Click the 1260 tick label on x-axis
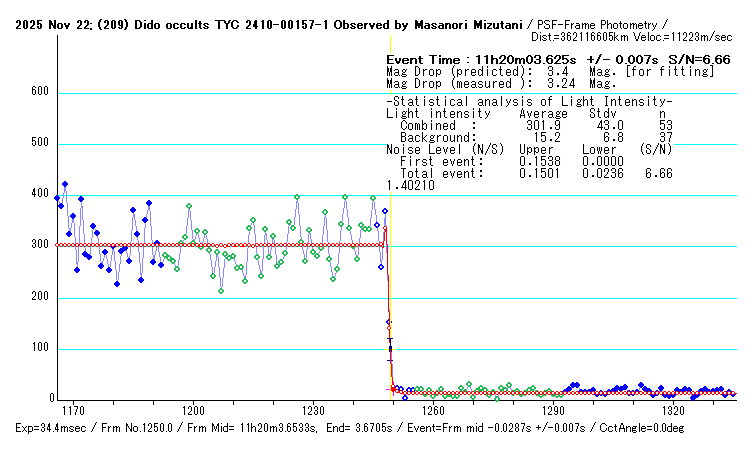 pyautogui.click(x=433, y=411)
